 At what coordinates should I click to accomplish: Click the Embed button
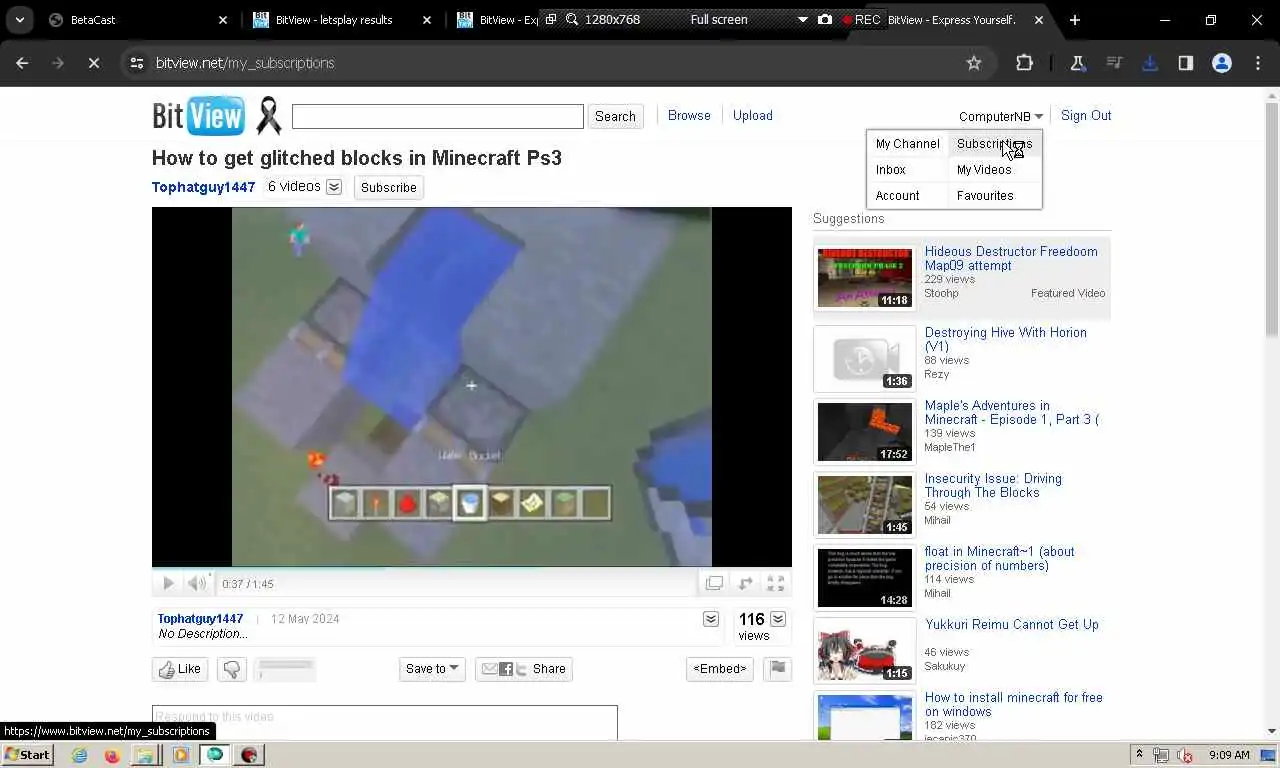[x=720, y=669]
